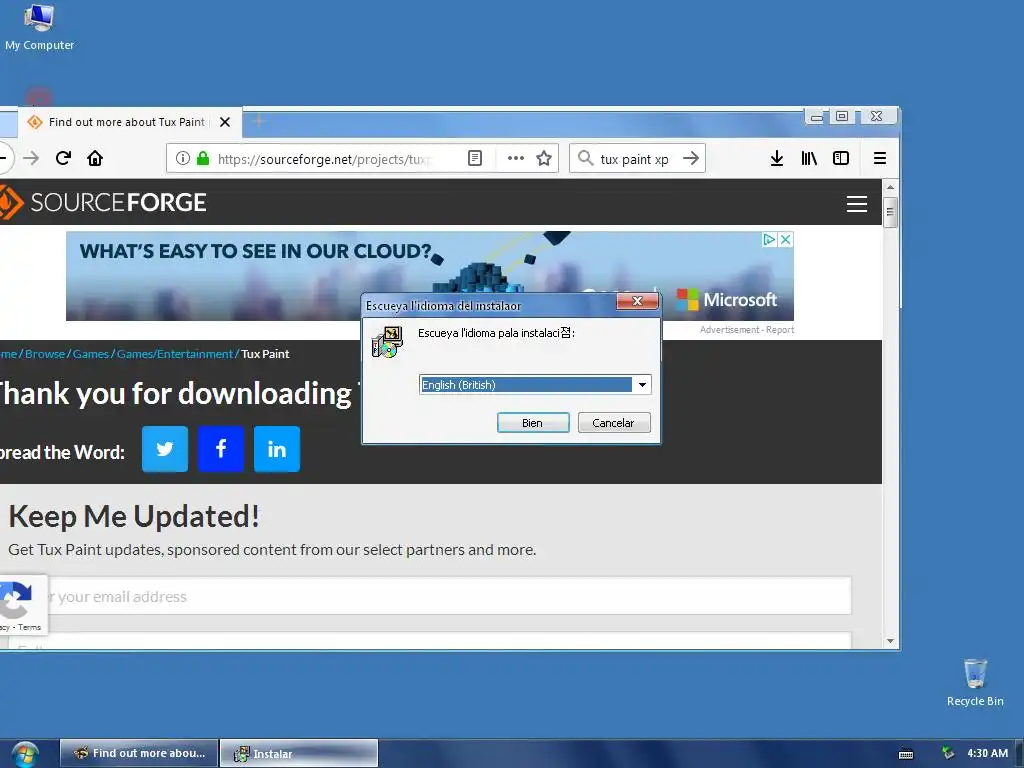Click the 'Keep Me Updated!' heading
The width and height of the screenshot is (1024, 768).
tap(134, 516)
